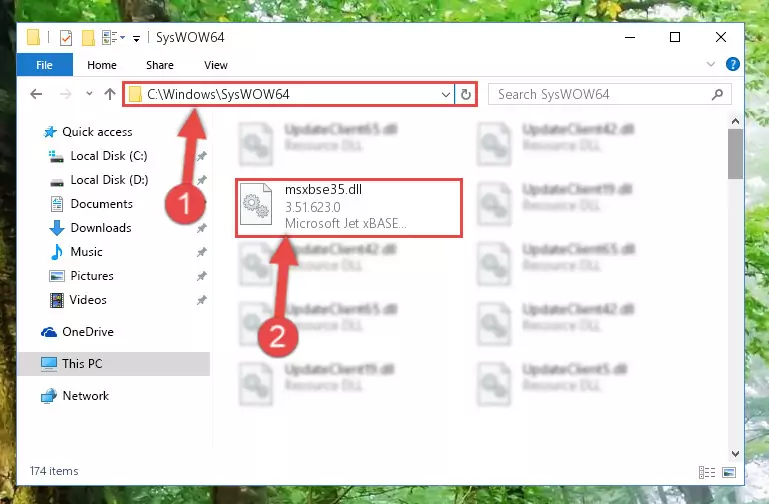Screen dimensions: 769x504
Task: Expand the address bar history dropdown
Action: coord(445,94)
